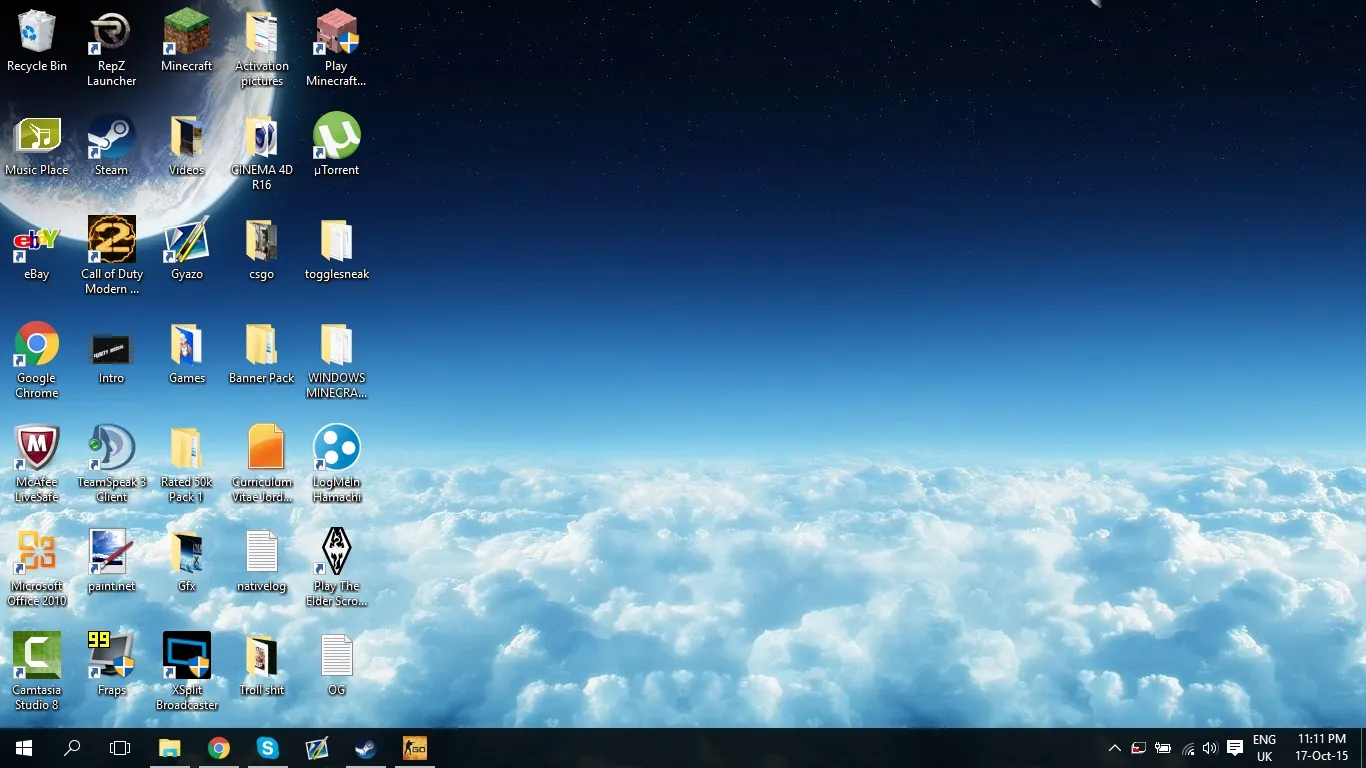Open Task View from the taskbar
The width and height of the screenshot is (1366, 768).
(120, 748)
